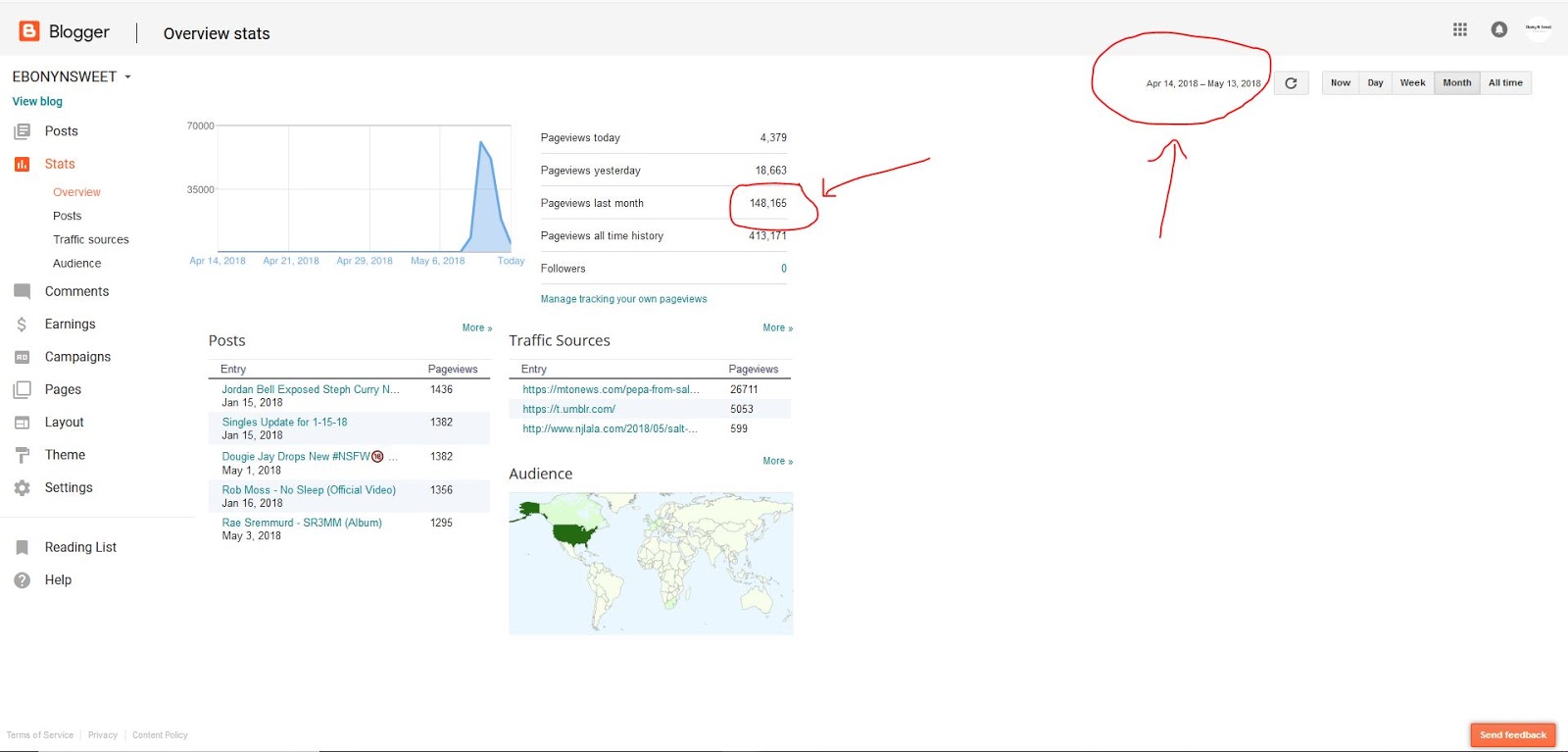Image resolution: width=1568 pixels, height=752 pixels.
Task: Open the t.umblr.com traffic source link
Action: click(x=568, y=409)
